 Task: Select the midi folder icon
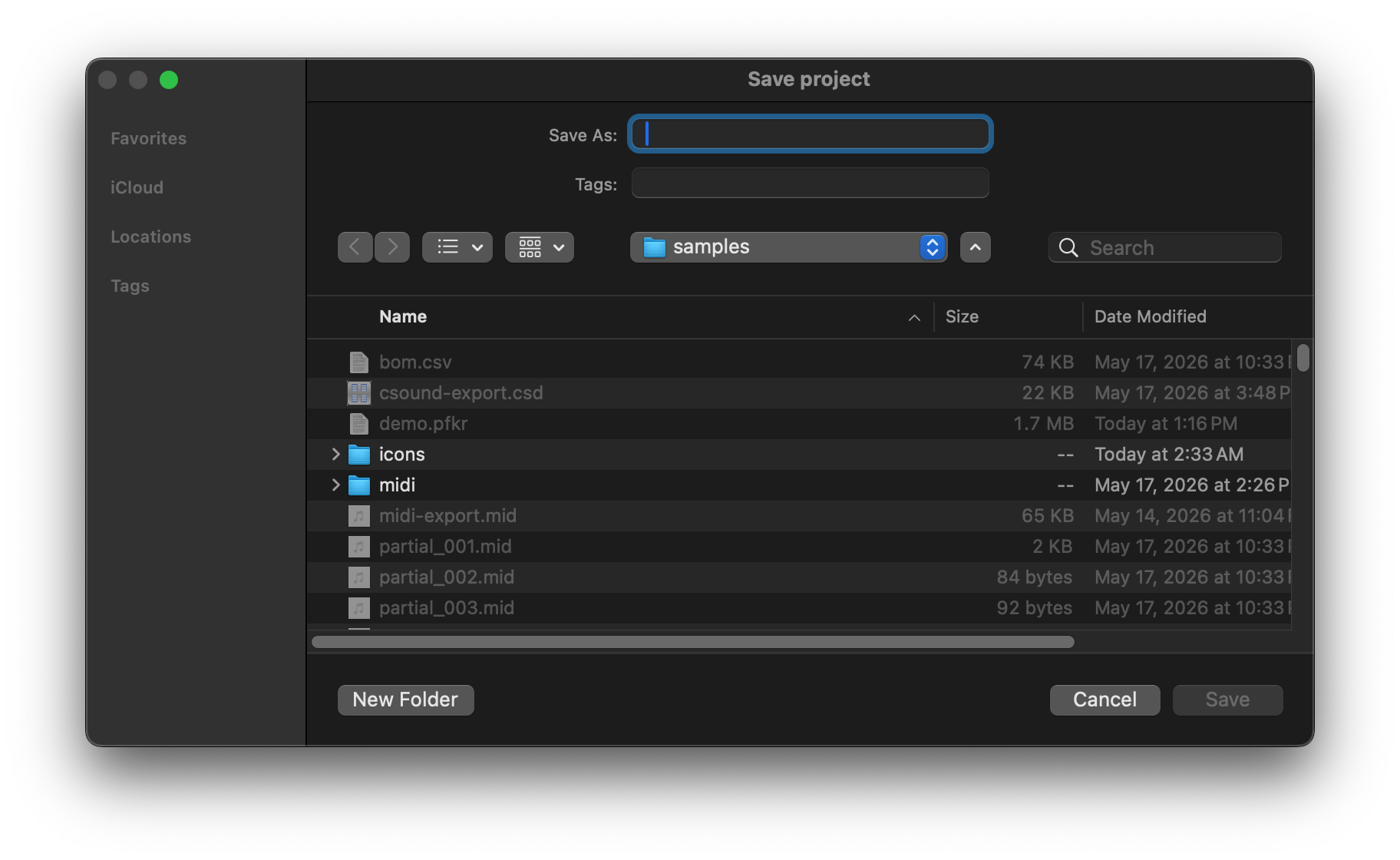(x=359, y=485)
